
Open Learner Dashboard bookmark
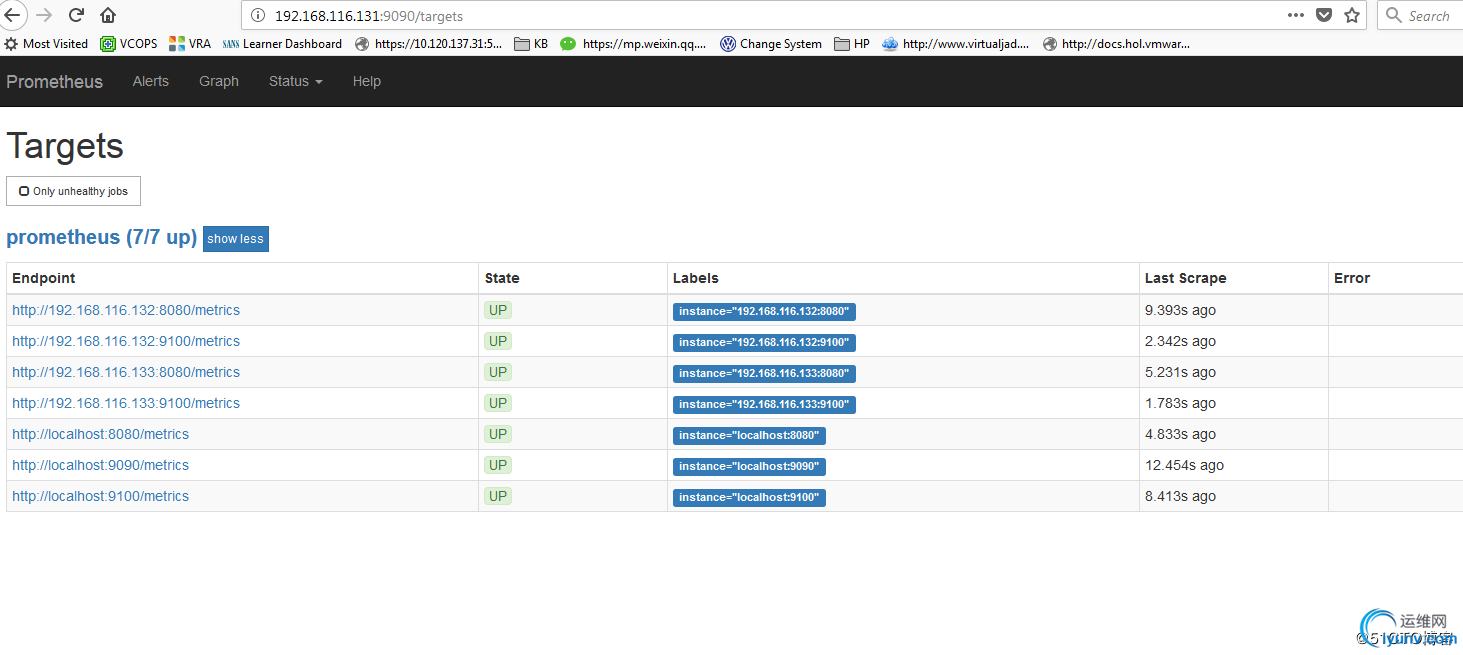coord(282,44)
